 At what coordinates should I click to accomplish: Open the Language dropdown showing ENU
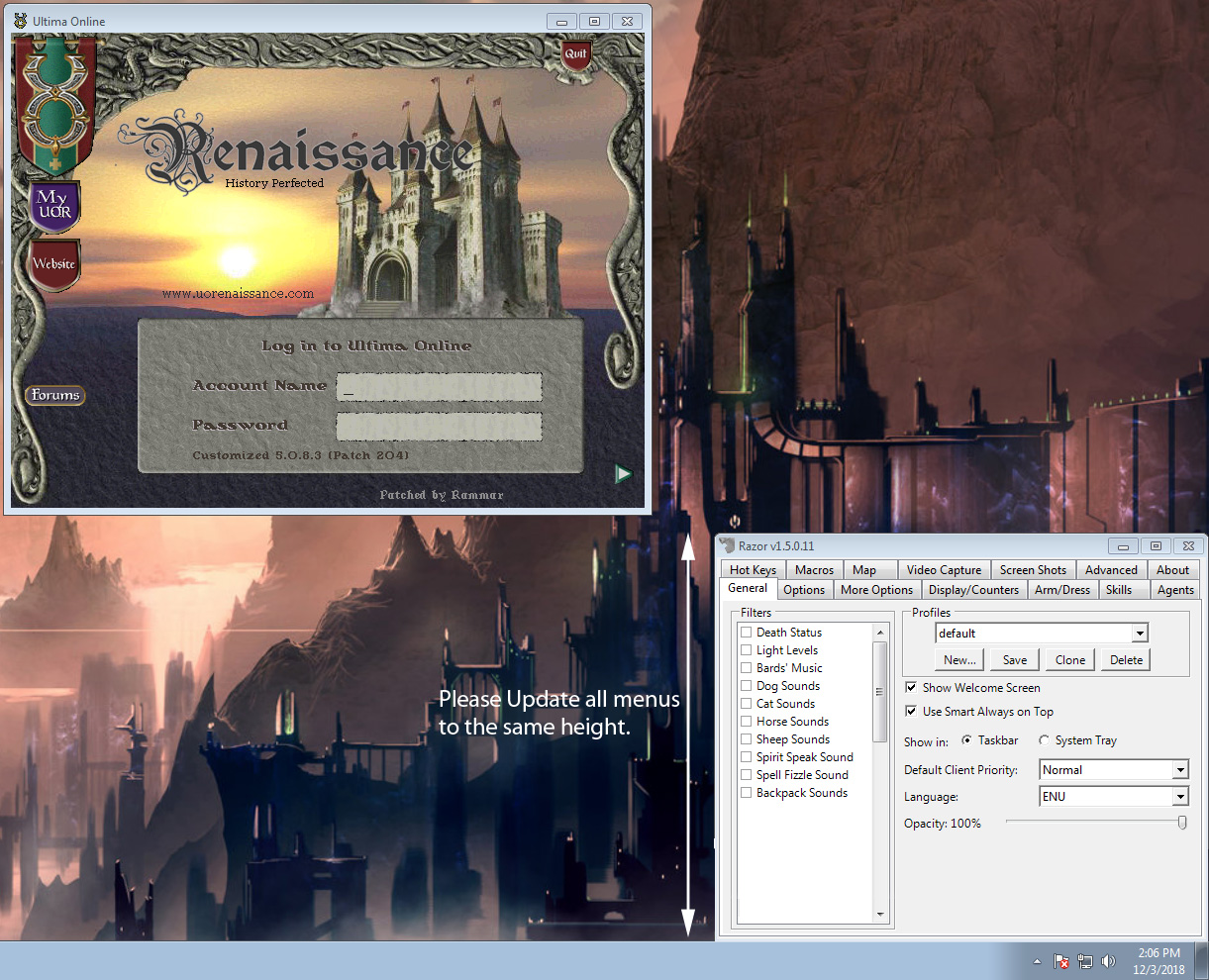tap(1113, 797)
